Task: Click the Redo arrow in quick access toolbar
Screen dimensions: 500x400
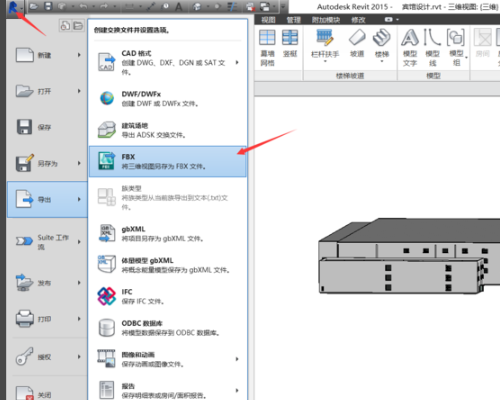Action: coord(104,6)
